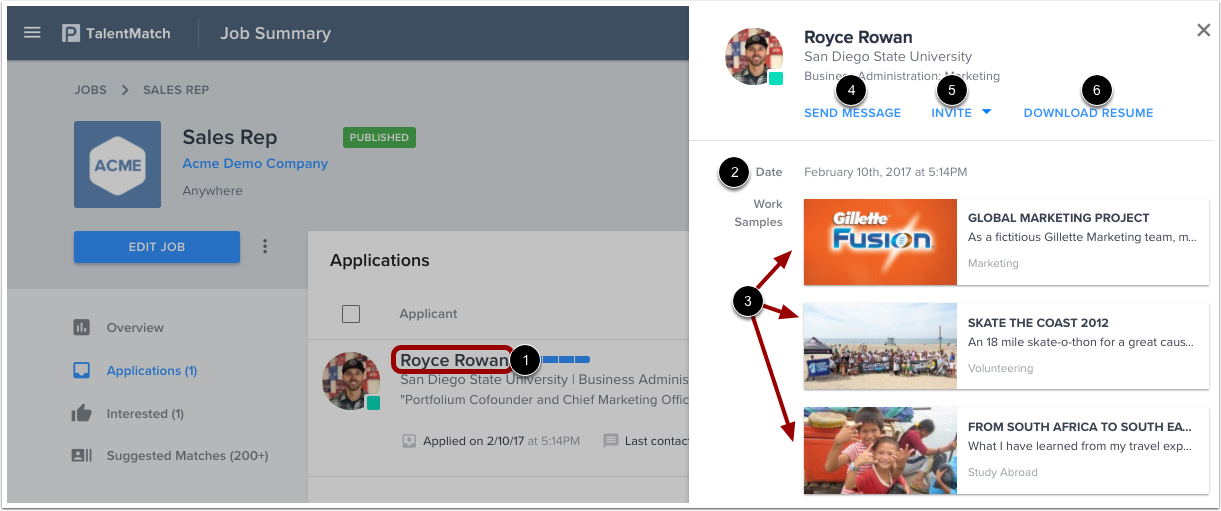Viewport: 1221px width, 511px height.
Task: Open the Skate the Coast group photo thumbnail
Action: (880, 346)
